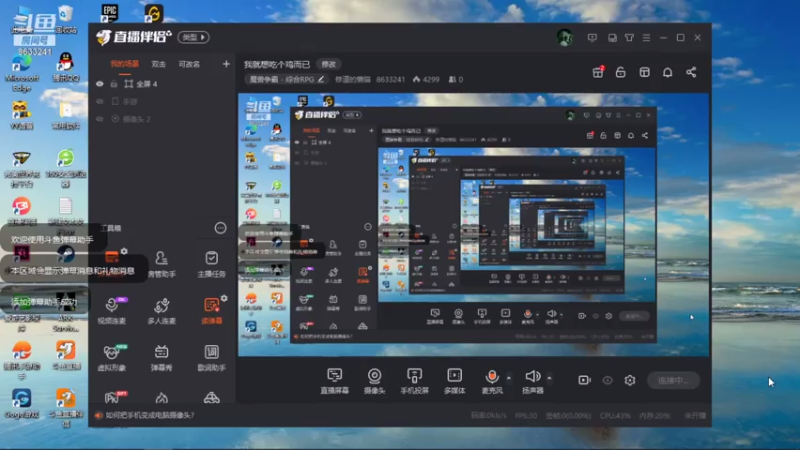Click room number 8633241
The image size is (800, 450).
tap(390, 80)
